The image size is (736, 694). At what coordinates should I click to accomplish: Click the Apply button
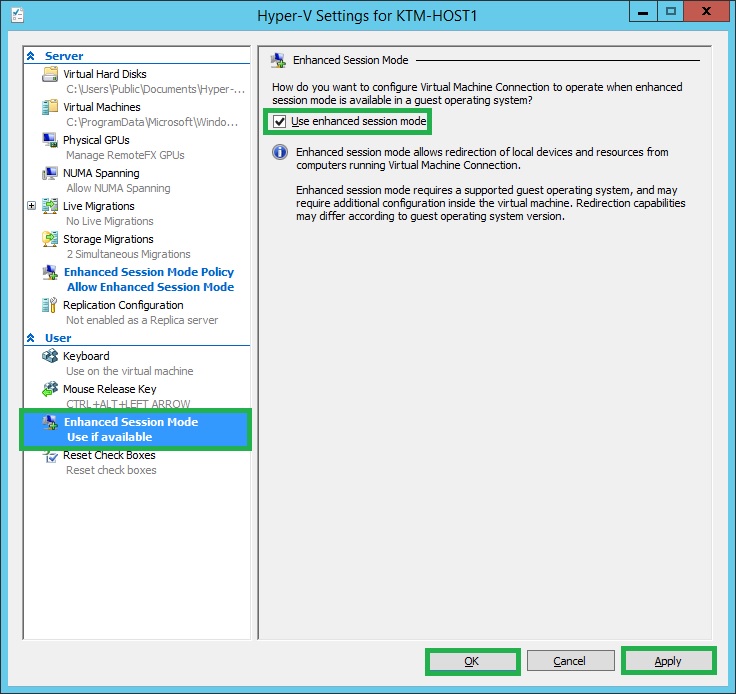click(668, 661)
